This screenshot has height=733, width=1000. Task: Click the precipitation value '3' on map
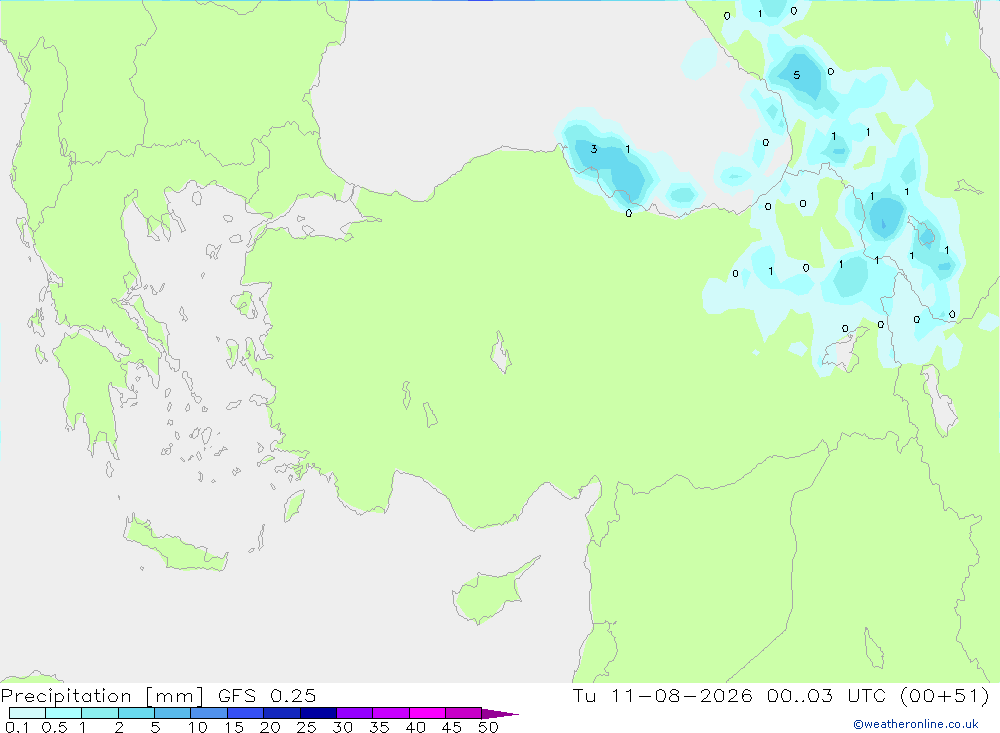coord(594,149)
